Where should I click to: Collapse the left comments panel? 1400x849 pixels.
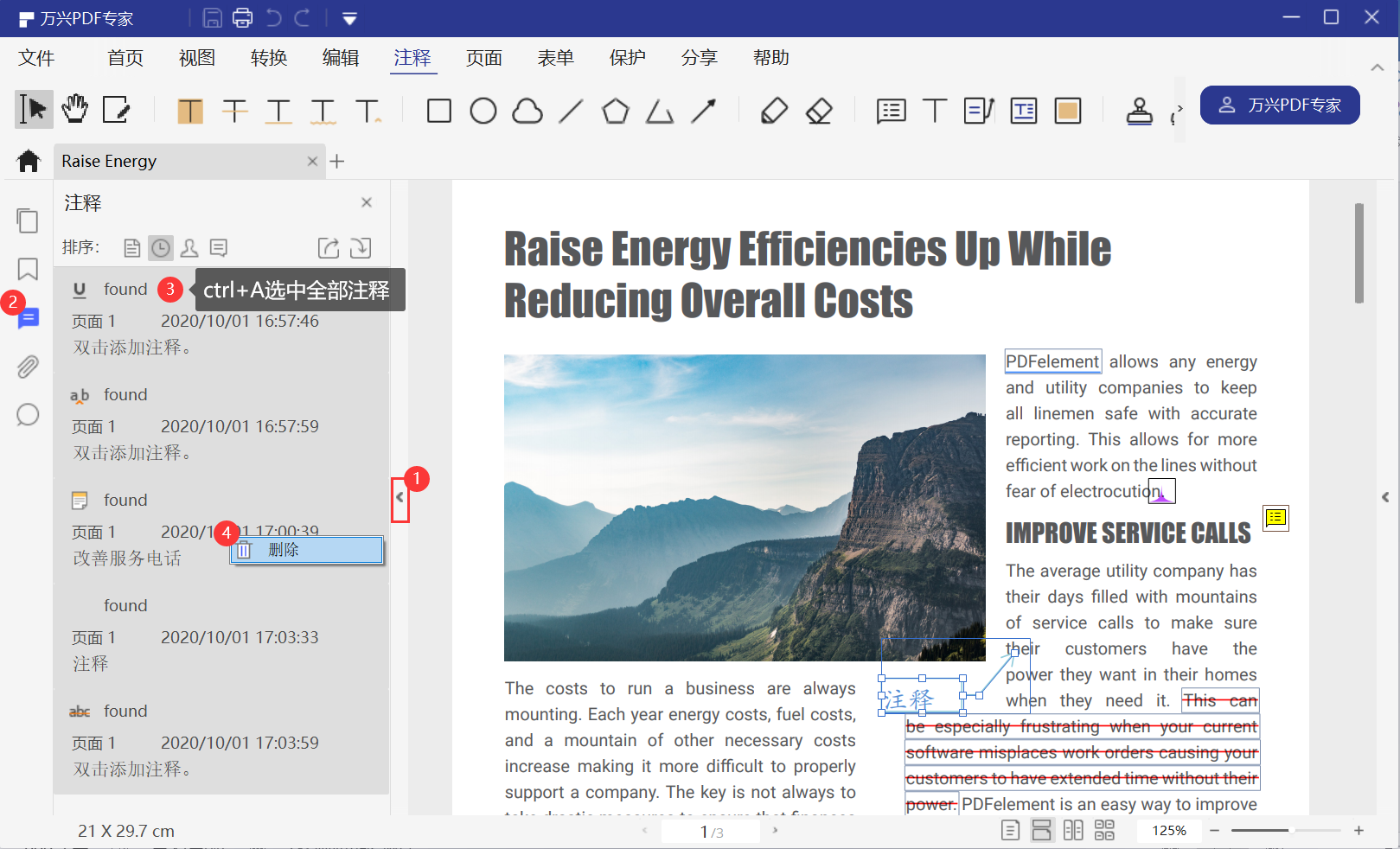[x=400, y=498]
